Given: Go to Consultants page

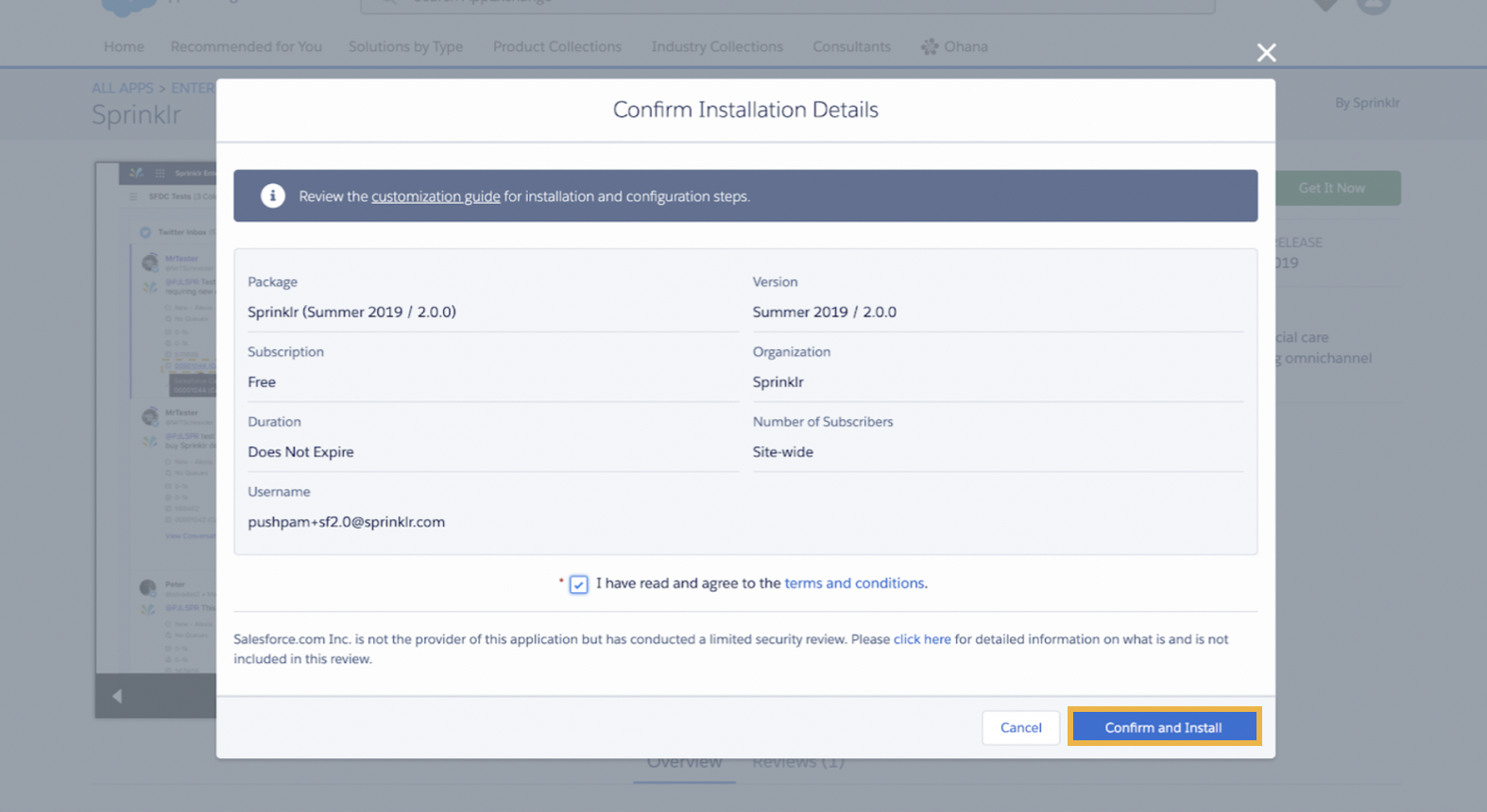Looking at the screenshot, I should [x=851, y=46].
